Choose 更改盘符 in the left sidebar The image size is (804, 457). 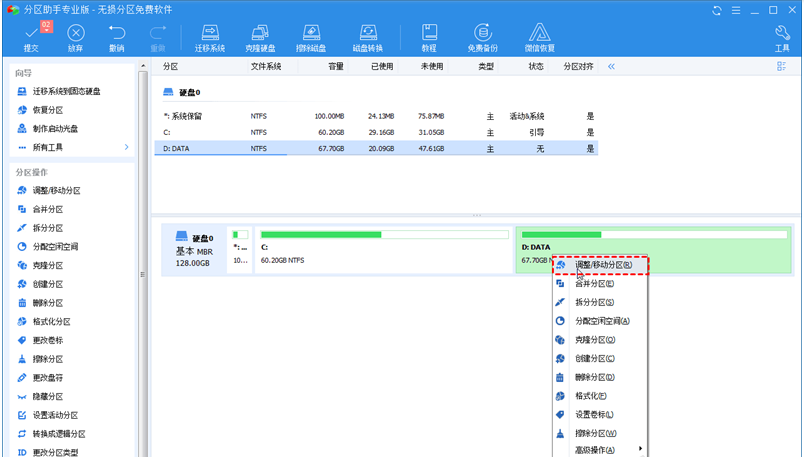(48, 377)
